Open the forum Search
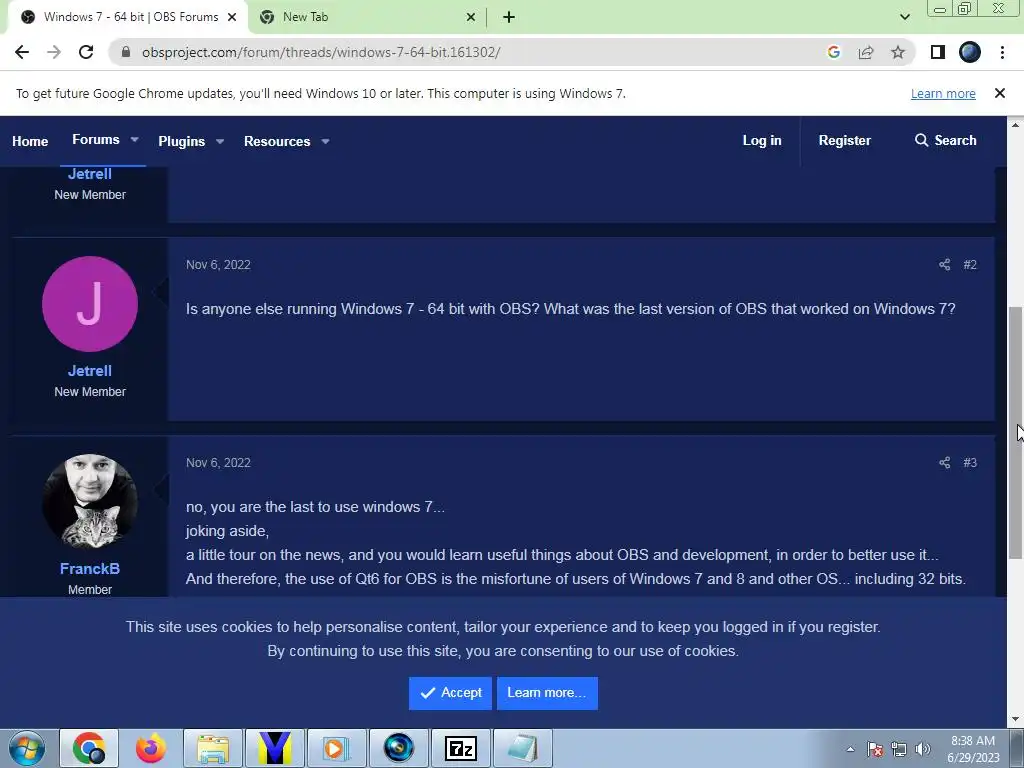The image size is (1024, 768). (946, 140)
